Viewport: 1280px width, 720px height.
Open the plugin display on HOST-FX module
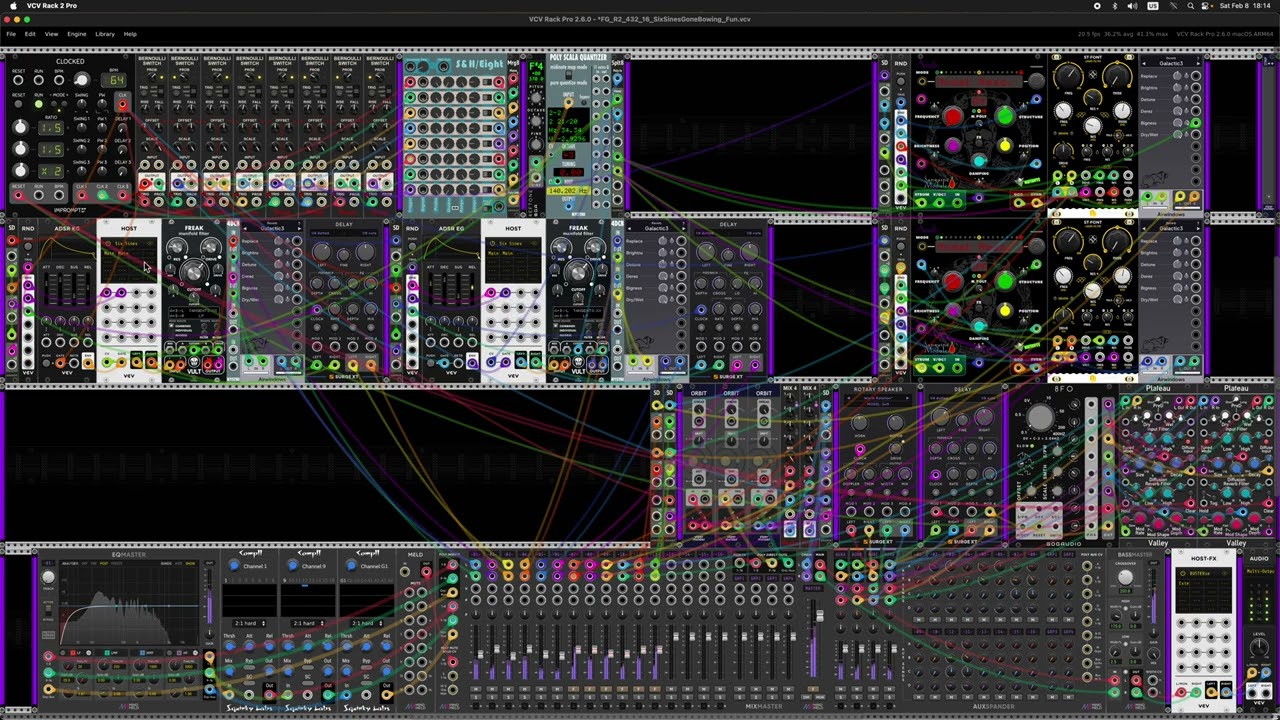coord(1204,591)
